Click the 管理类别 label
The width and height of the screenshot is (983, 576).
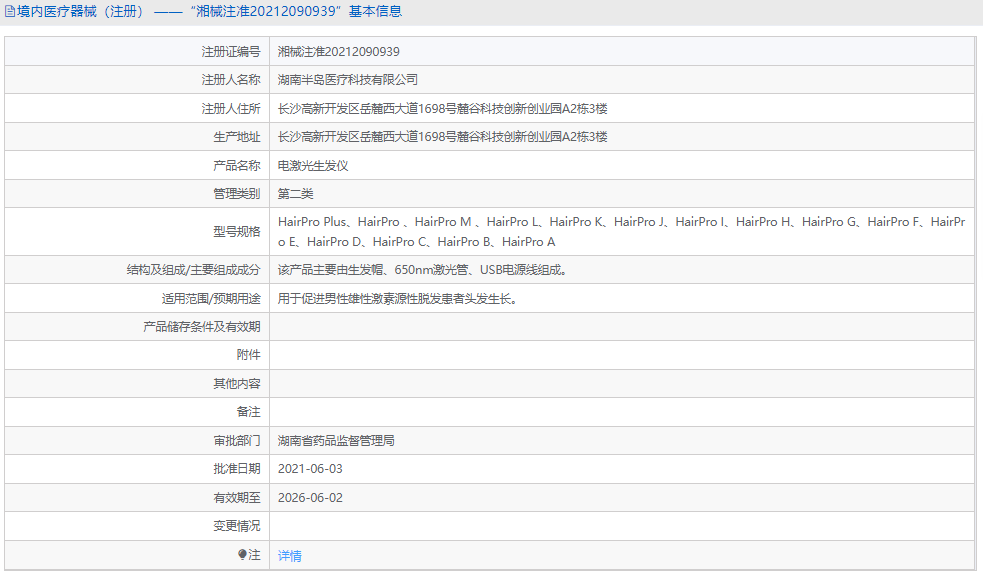tap(236, 194)
